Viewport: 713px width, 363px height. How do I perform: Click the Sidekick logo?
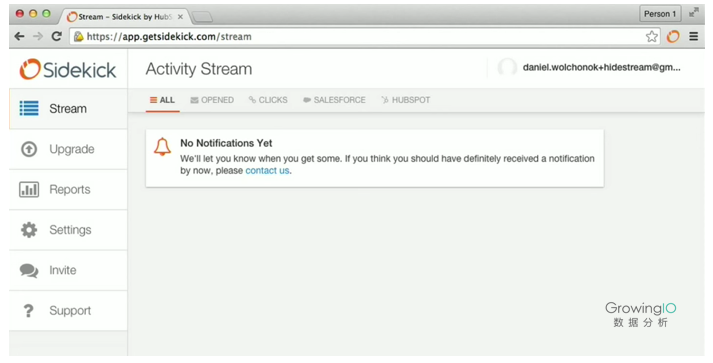coord(68,70)
